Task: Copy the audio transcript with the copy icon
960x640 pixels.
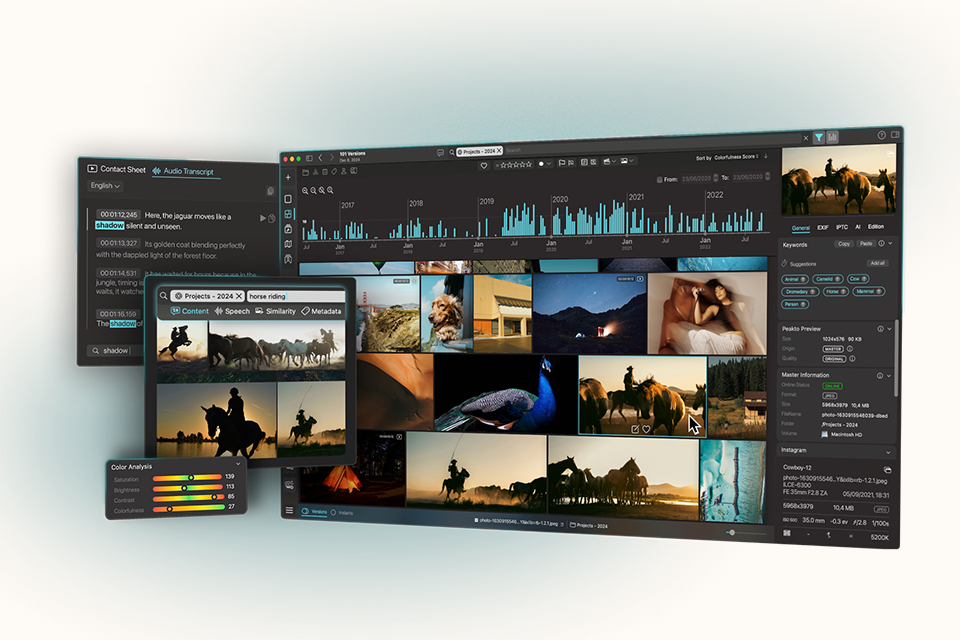Action: click(x=270, y=191)
